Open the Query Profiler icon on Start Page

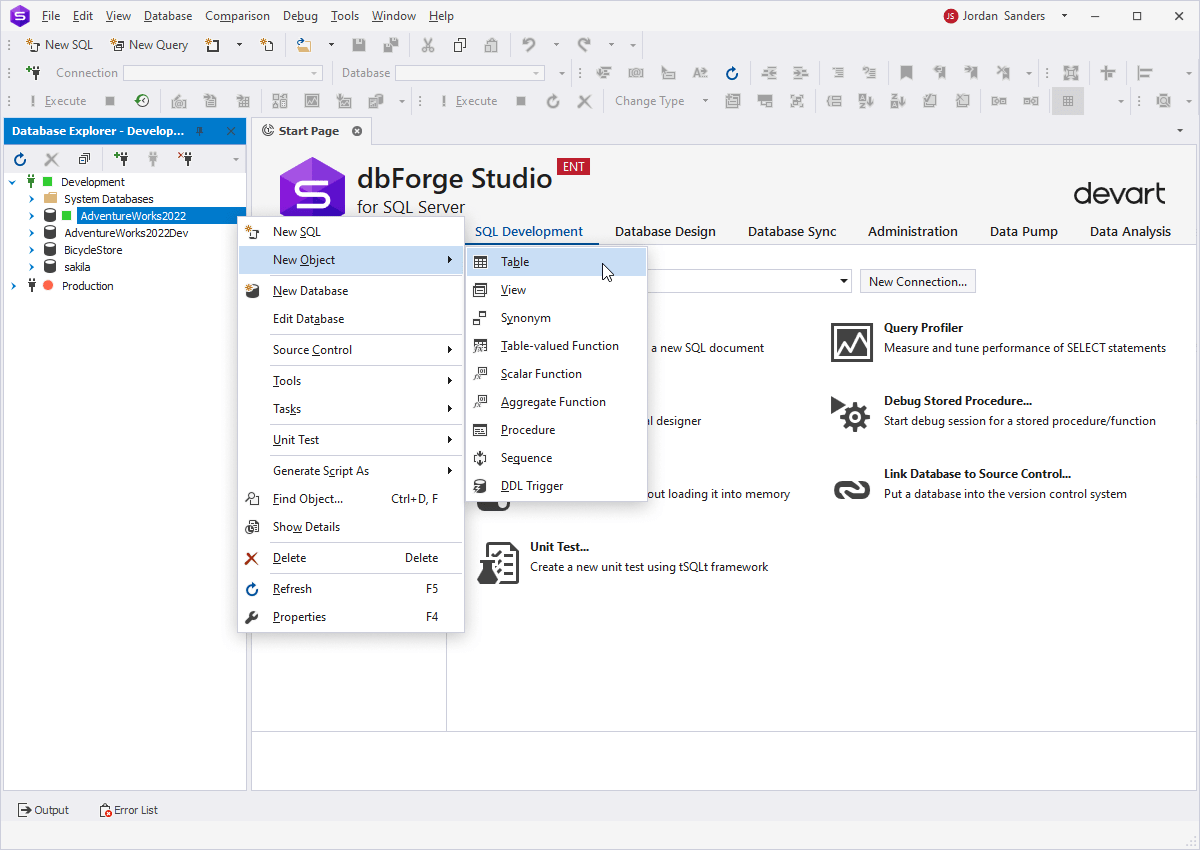click(851, 342)
